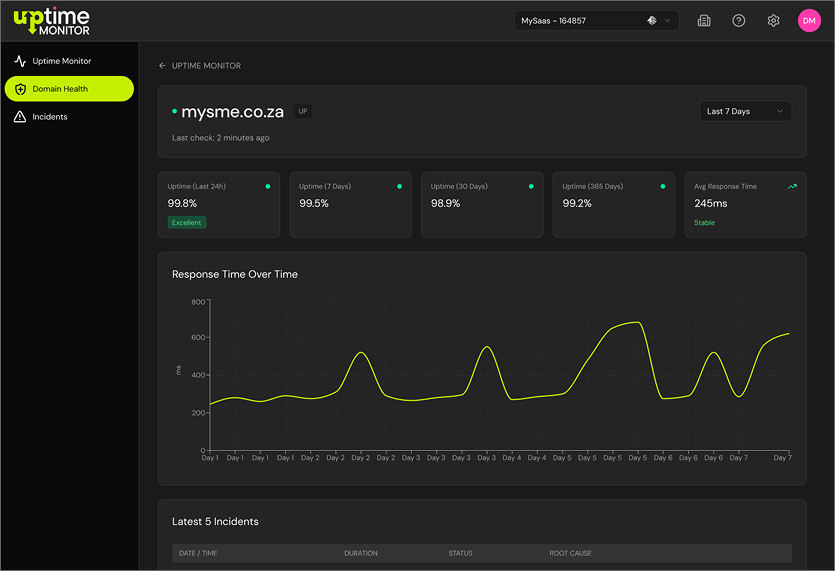The image size is (835, 571).
Task: Click the chevron in the MySaas account selector
Action: point(667,21)
